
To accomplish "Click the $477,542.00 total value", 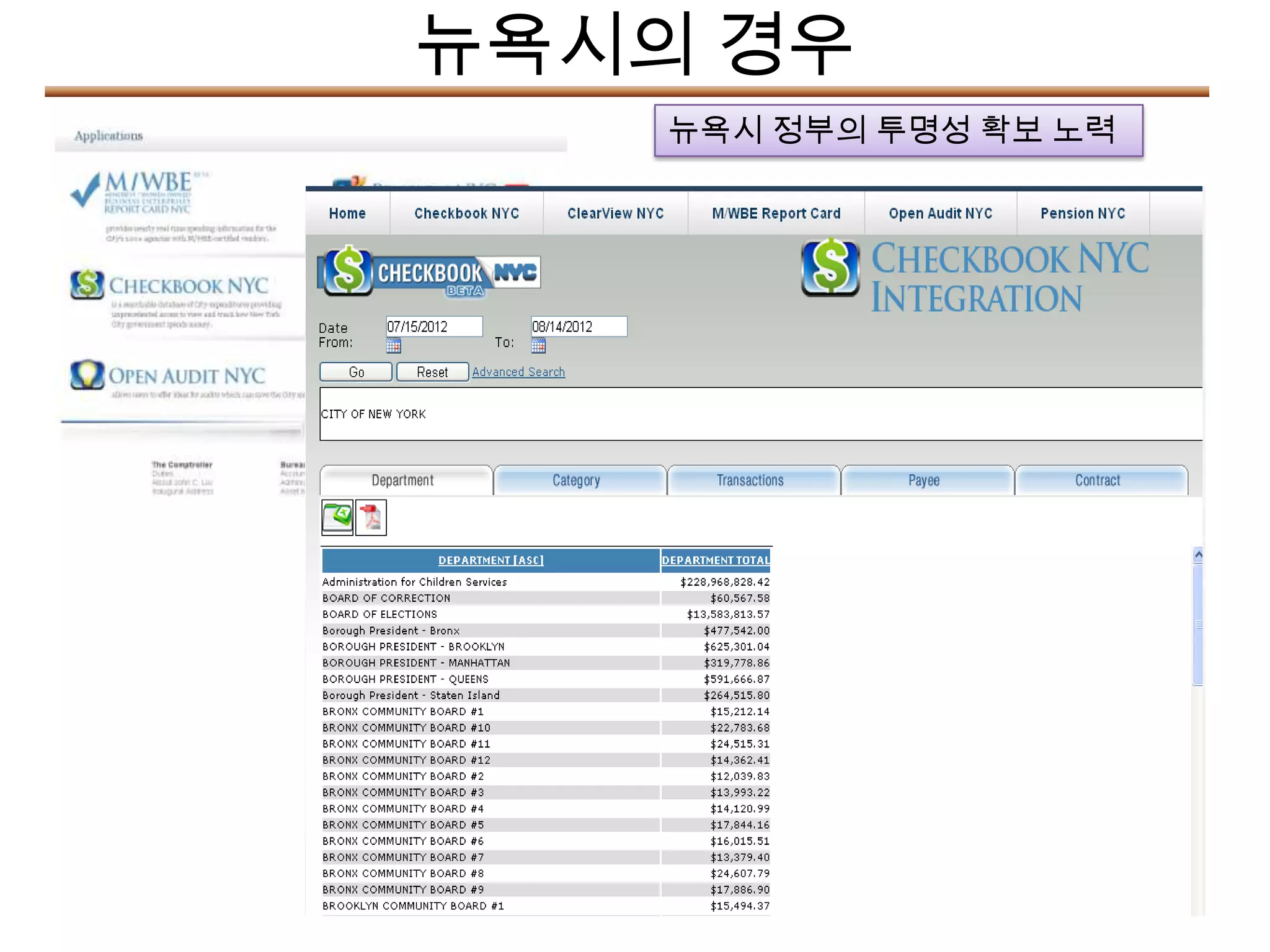I will (737, 630).
